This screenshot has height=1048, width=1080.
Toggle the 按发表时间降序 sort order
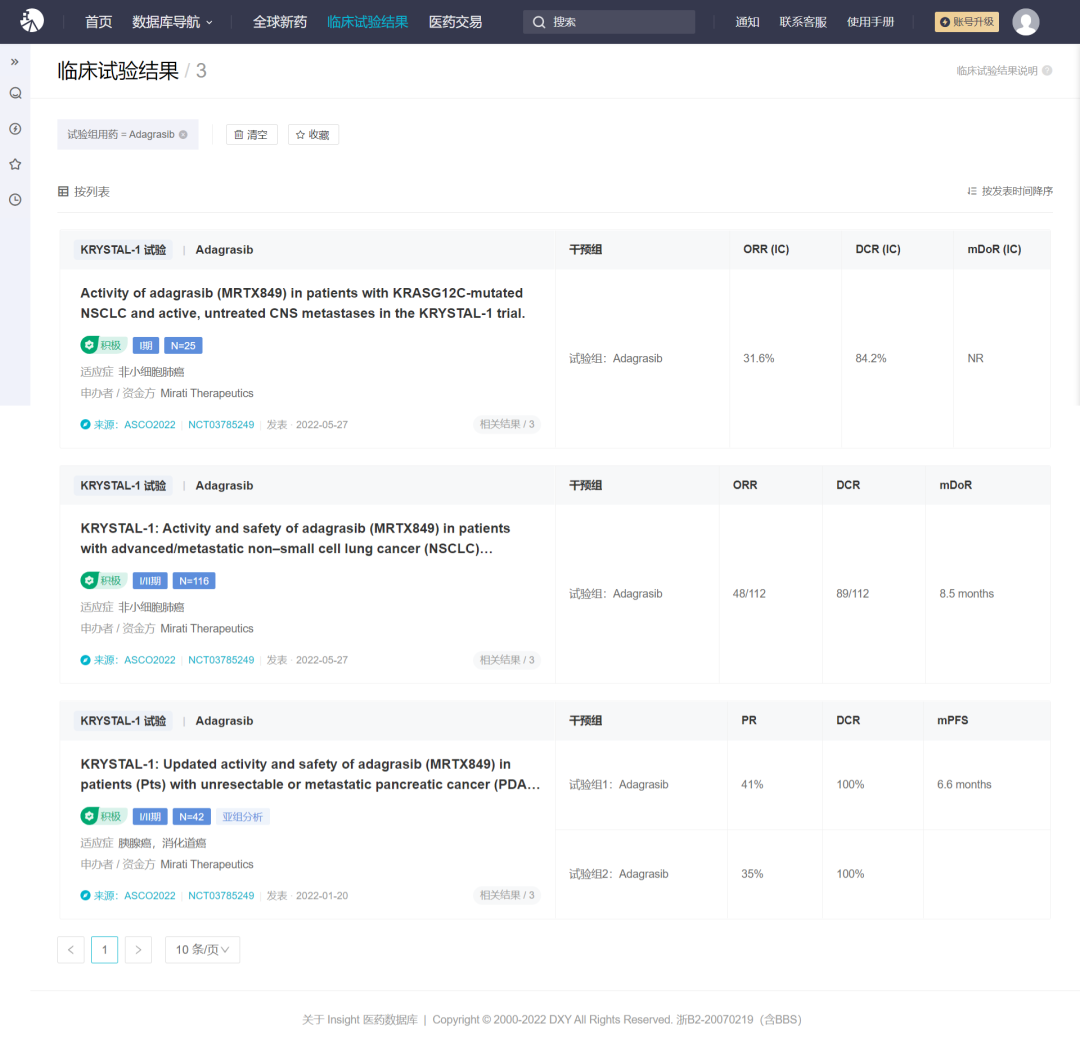[1010, 191]
